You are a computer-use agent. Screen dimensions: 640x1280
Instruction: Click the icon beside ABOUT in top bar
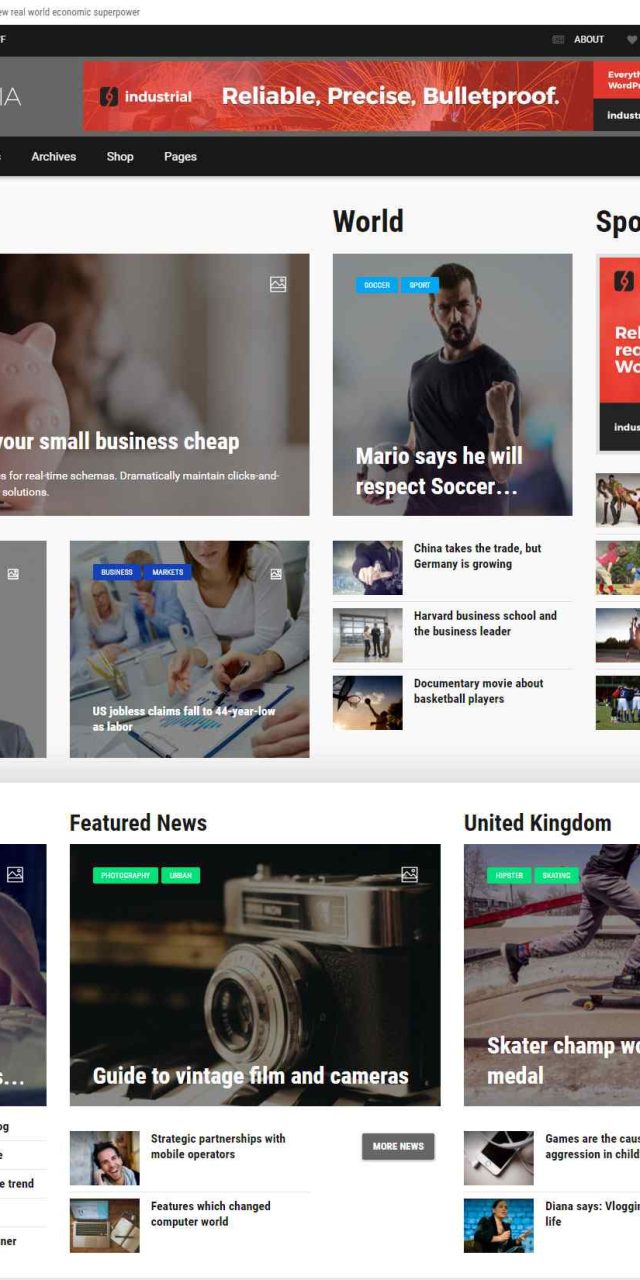(558, 40)
